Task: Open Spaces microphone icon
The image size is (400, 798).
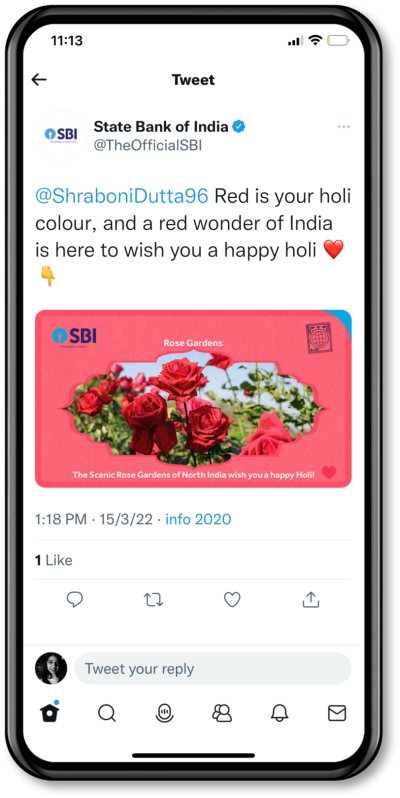Action: [164, 713]
